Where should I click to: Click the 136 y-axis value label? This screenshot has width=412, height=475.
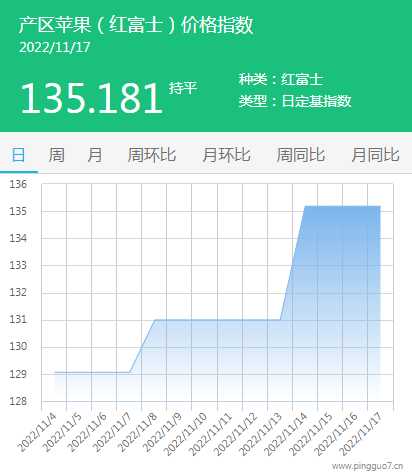[18, 184]
